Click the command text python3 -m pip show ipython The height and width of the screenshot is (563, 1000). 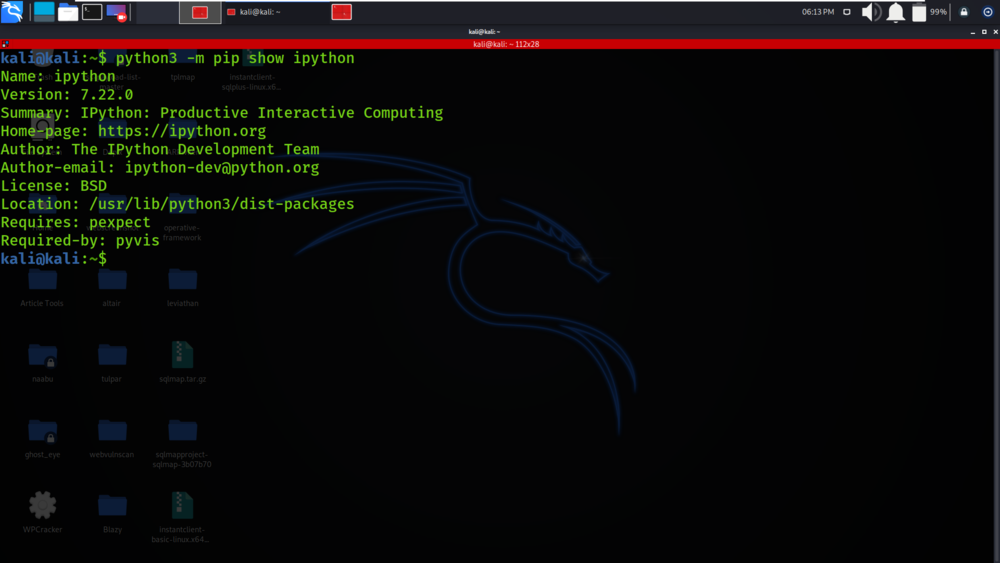click(x=235, y=58)
